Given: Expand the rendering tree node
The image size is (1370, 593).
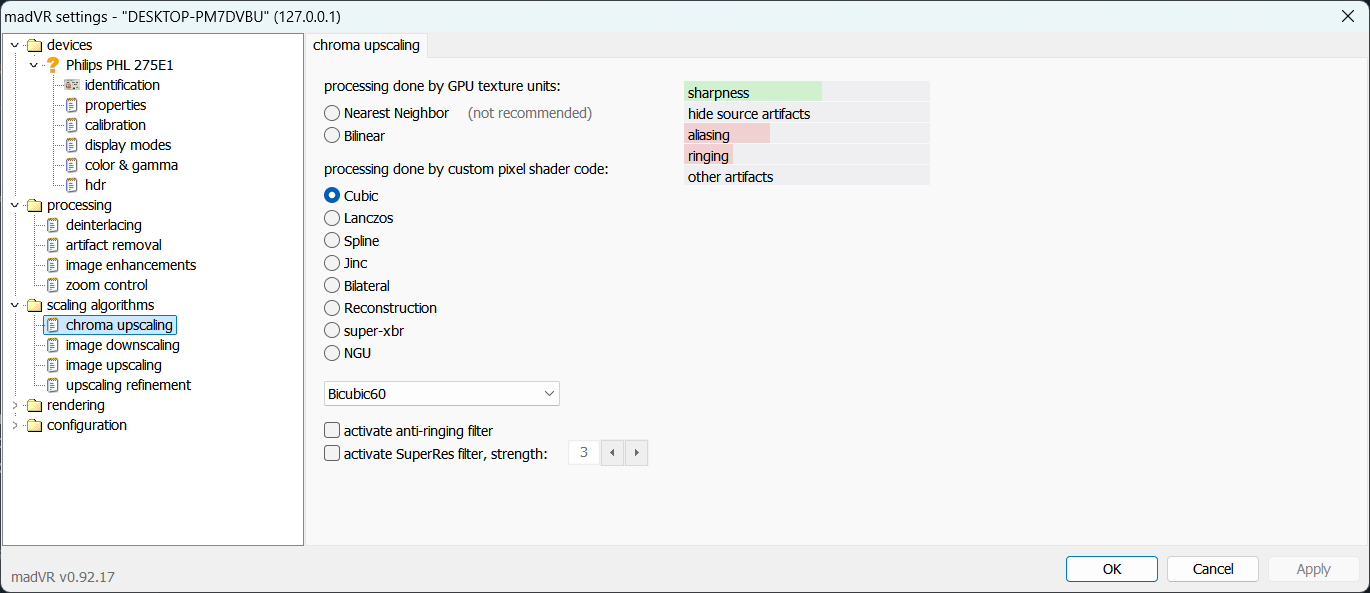Looking at the screenshot, I should click(x=15, y=405).
